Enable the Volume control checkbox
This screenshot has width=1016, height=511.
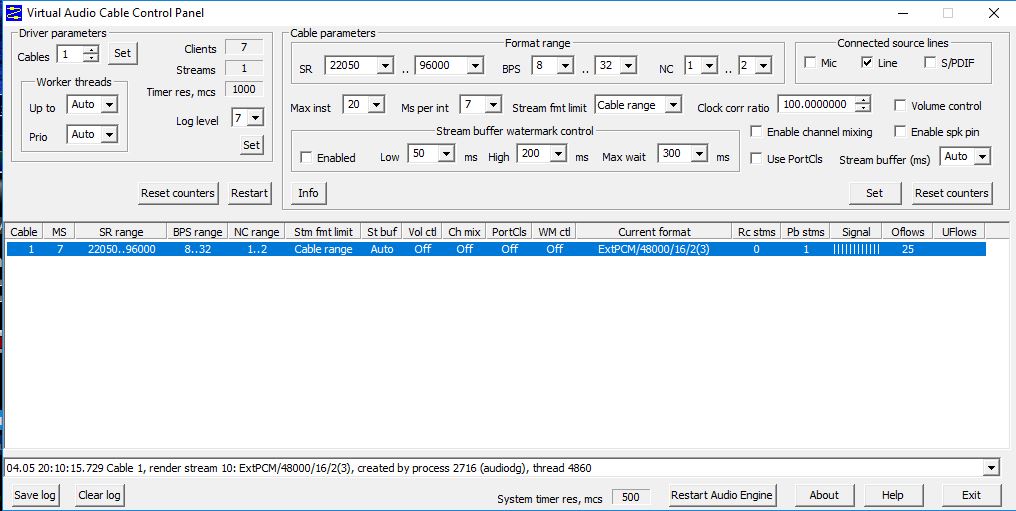900,106
